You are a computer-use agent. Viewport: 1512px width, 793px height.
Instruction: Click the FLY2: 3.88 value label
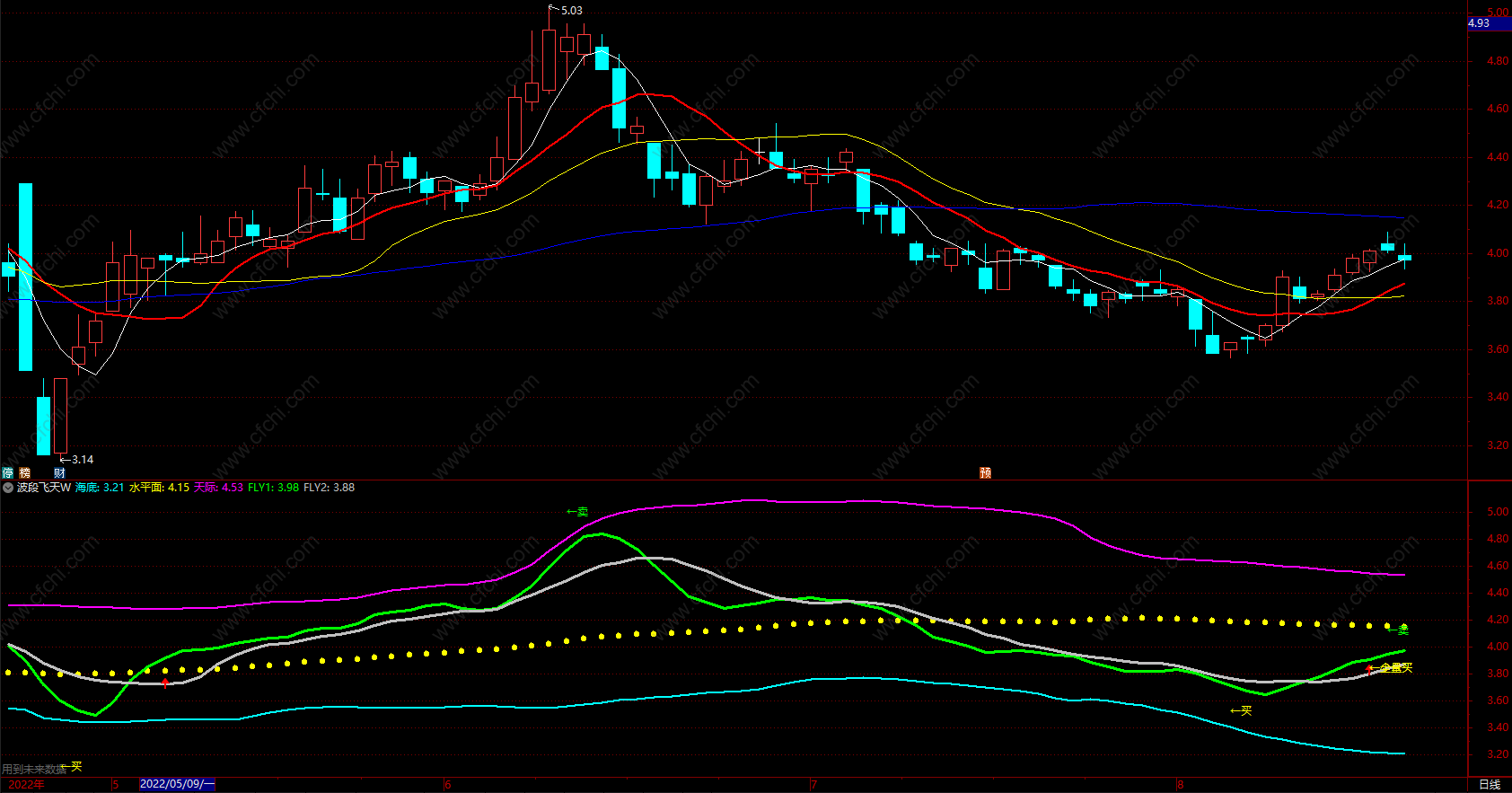click(329, 488)
